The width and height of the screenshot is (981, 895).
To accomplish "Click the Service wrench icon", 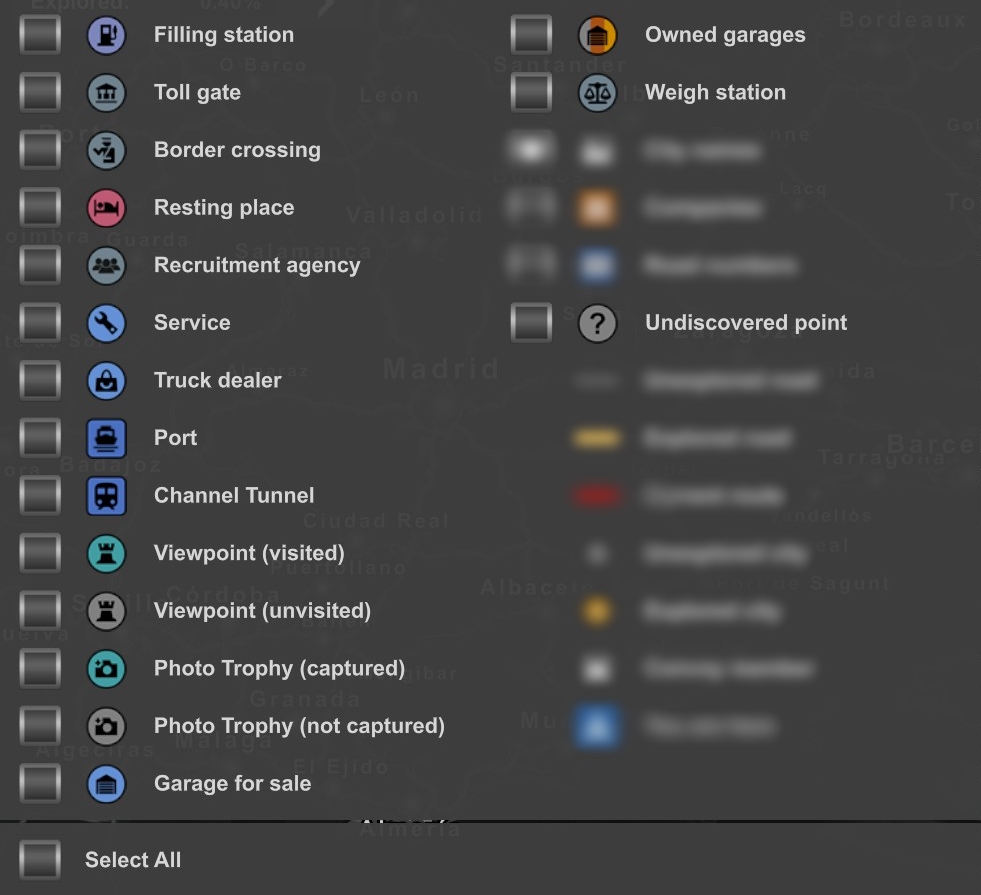I will tap(106, 323).
